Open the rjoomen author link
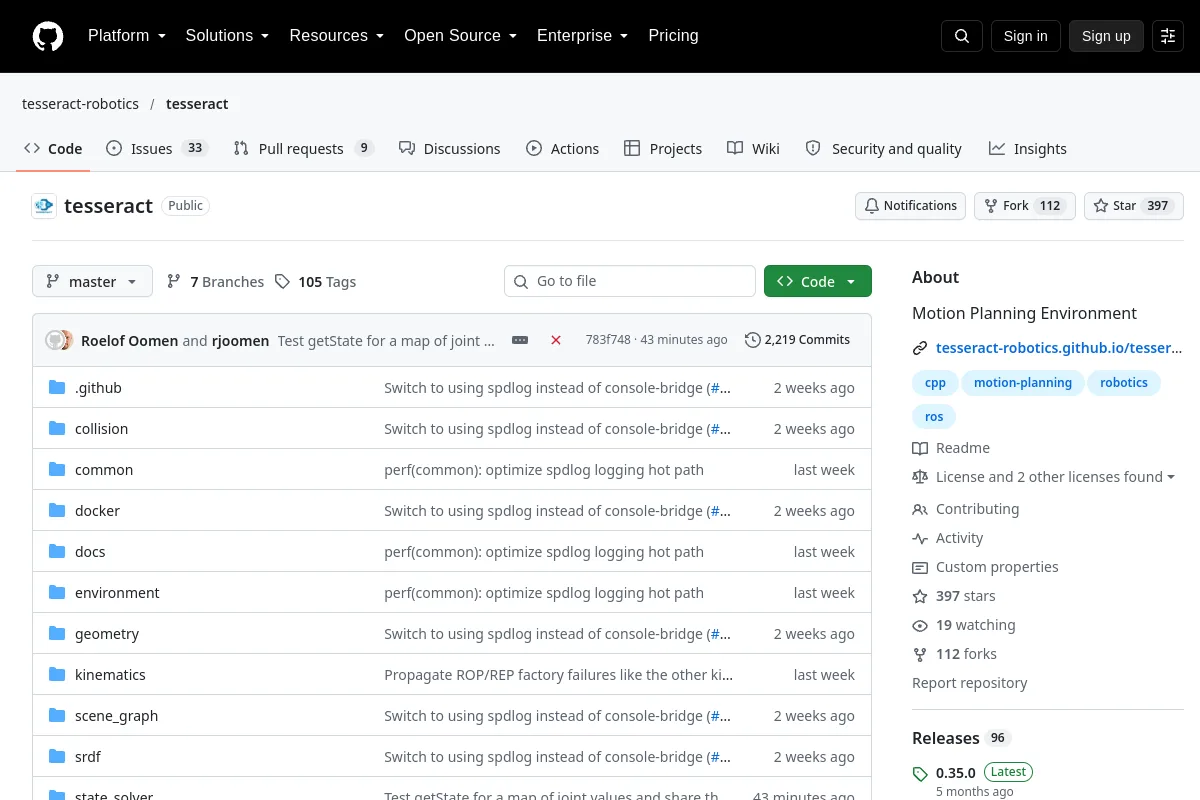 [240, 341]
